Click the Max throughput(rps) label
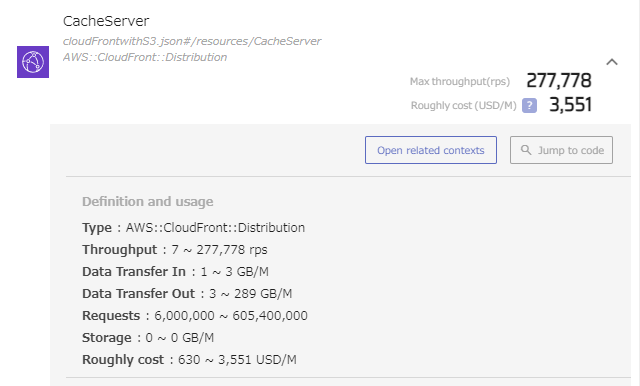The width and height of the screenshot is (640, 386). (460, 82)
